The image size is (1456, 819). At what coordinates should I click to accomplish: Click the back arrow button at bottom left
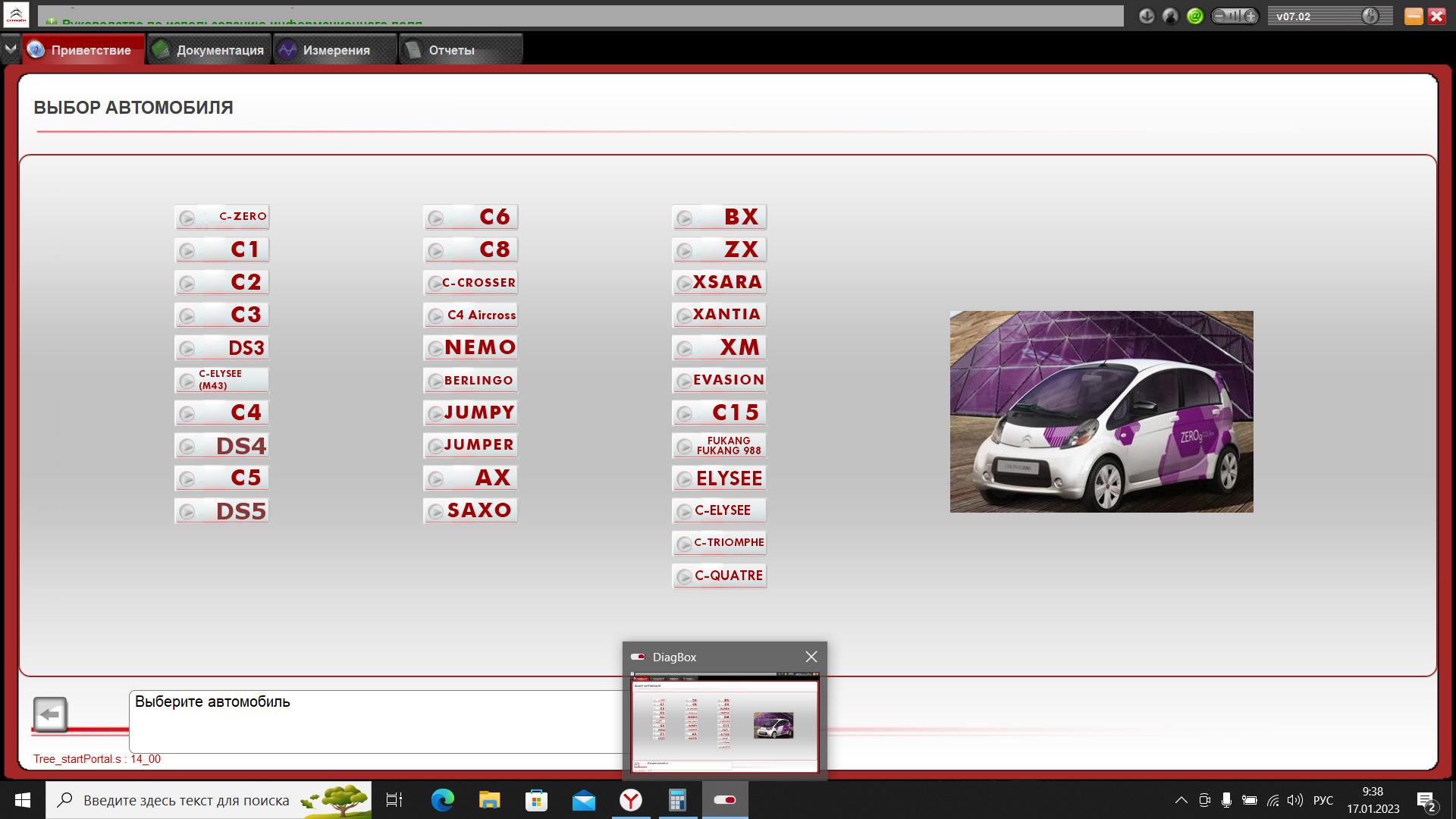(50, 714)
